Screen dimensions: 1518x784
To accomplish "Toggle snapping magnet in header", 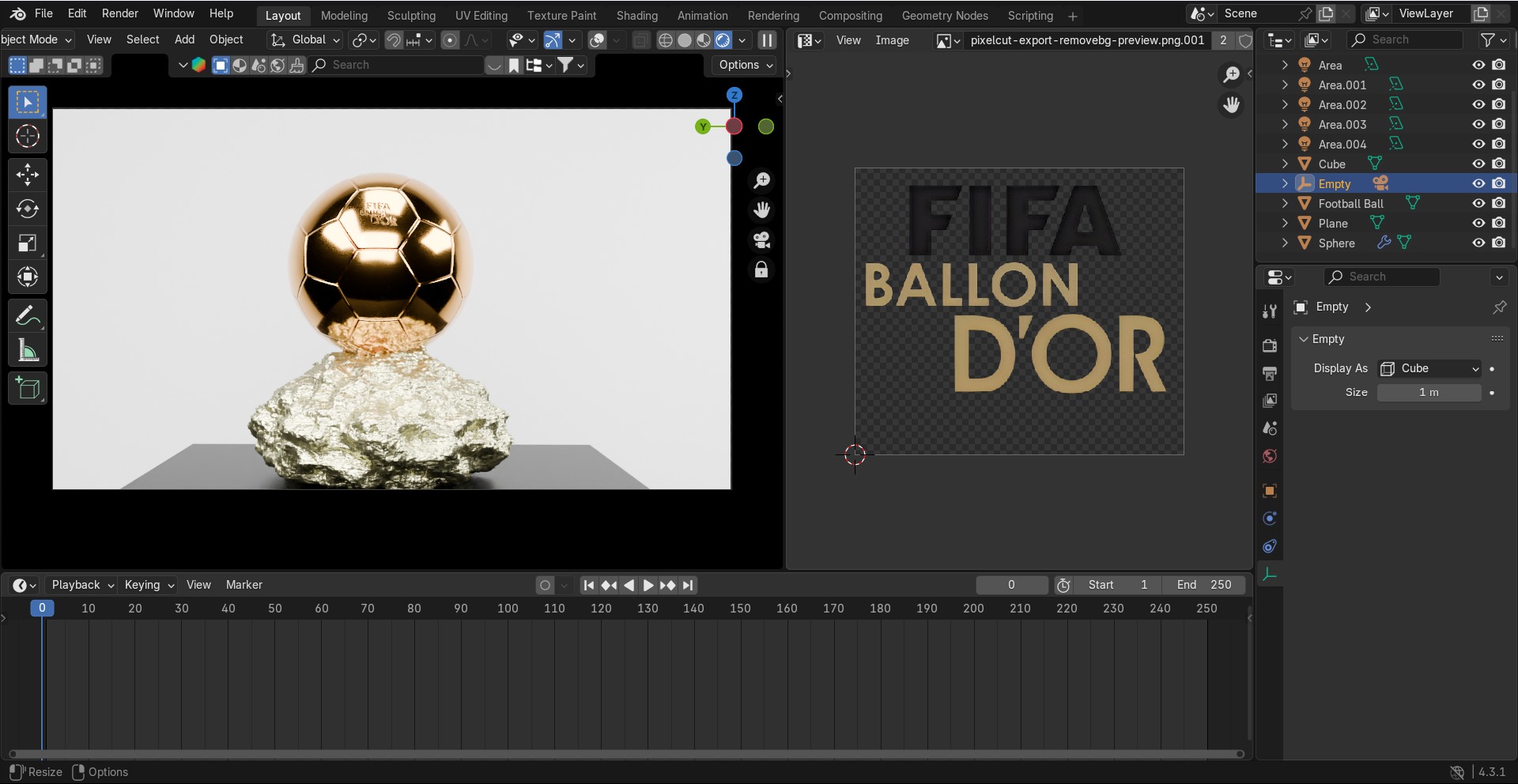I will (x=393, y=40).
